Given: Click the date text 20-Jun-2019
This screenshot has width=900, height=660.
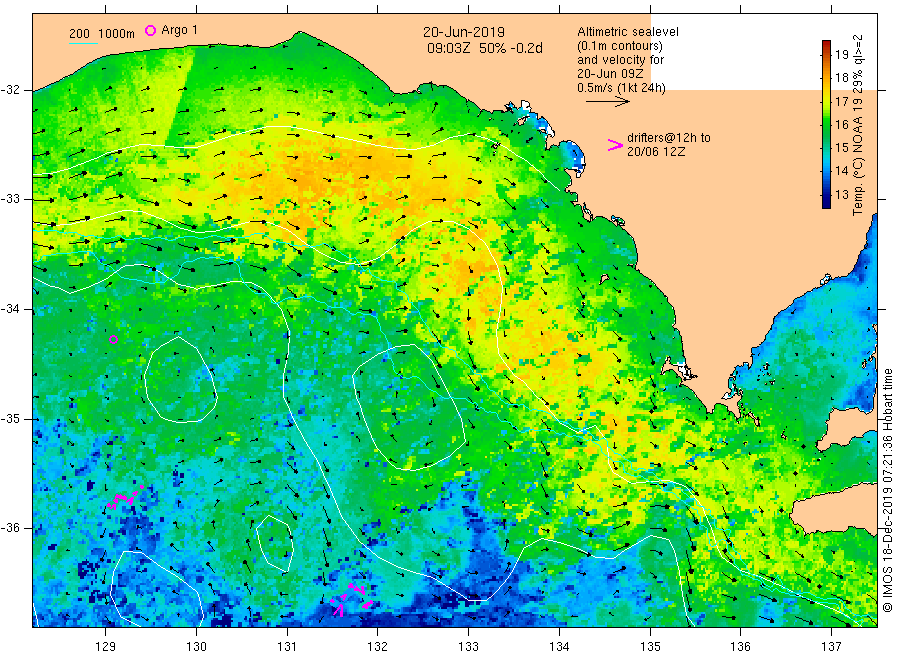Looking at the screenshot, I should [x=464, y=32].
